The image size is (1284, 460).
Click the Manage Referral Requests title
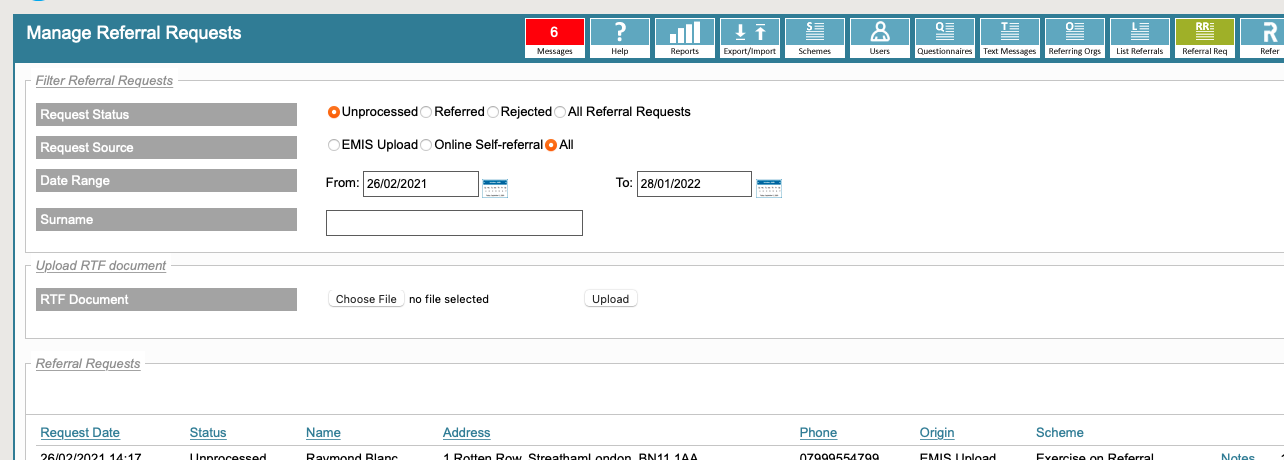pos(134,33)
